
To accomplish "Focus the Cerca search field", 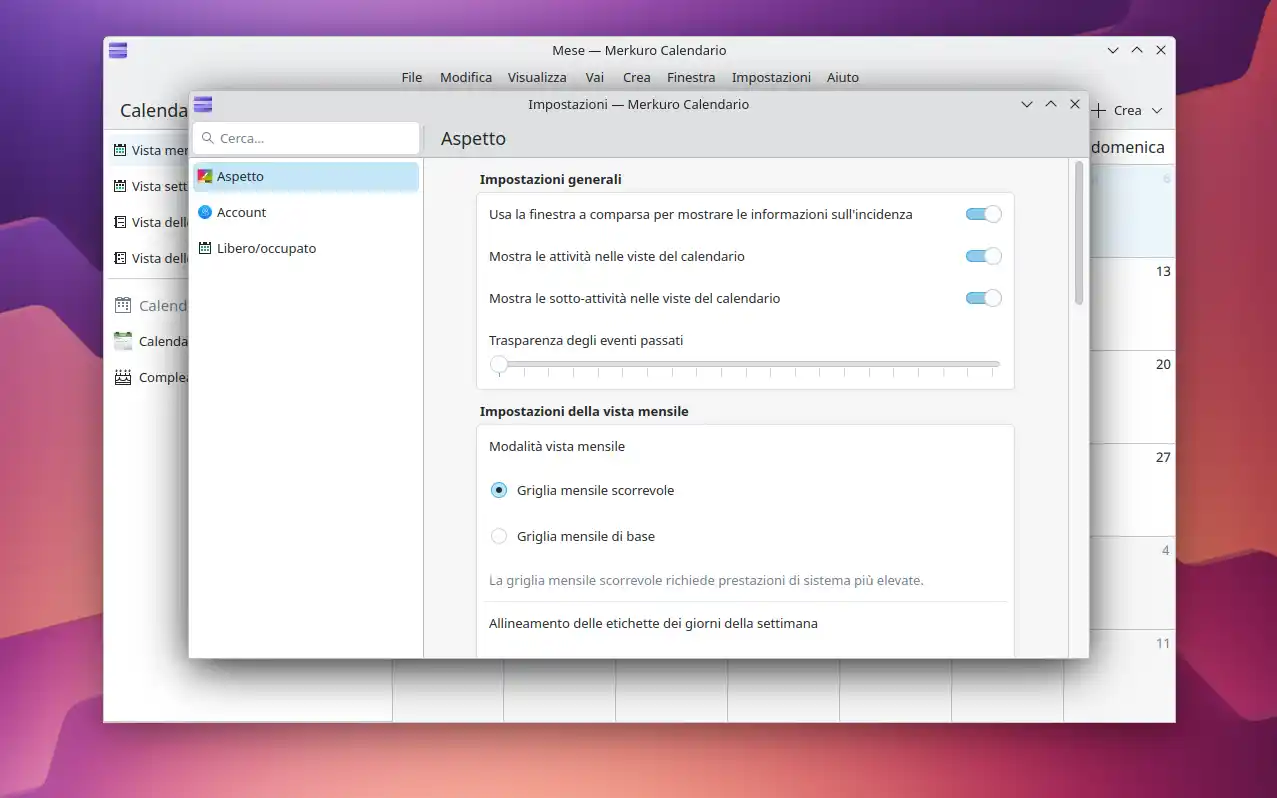I will coord(306,138).
